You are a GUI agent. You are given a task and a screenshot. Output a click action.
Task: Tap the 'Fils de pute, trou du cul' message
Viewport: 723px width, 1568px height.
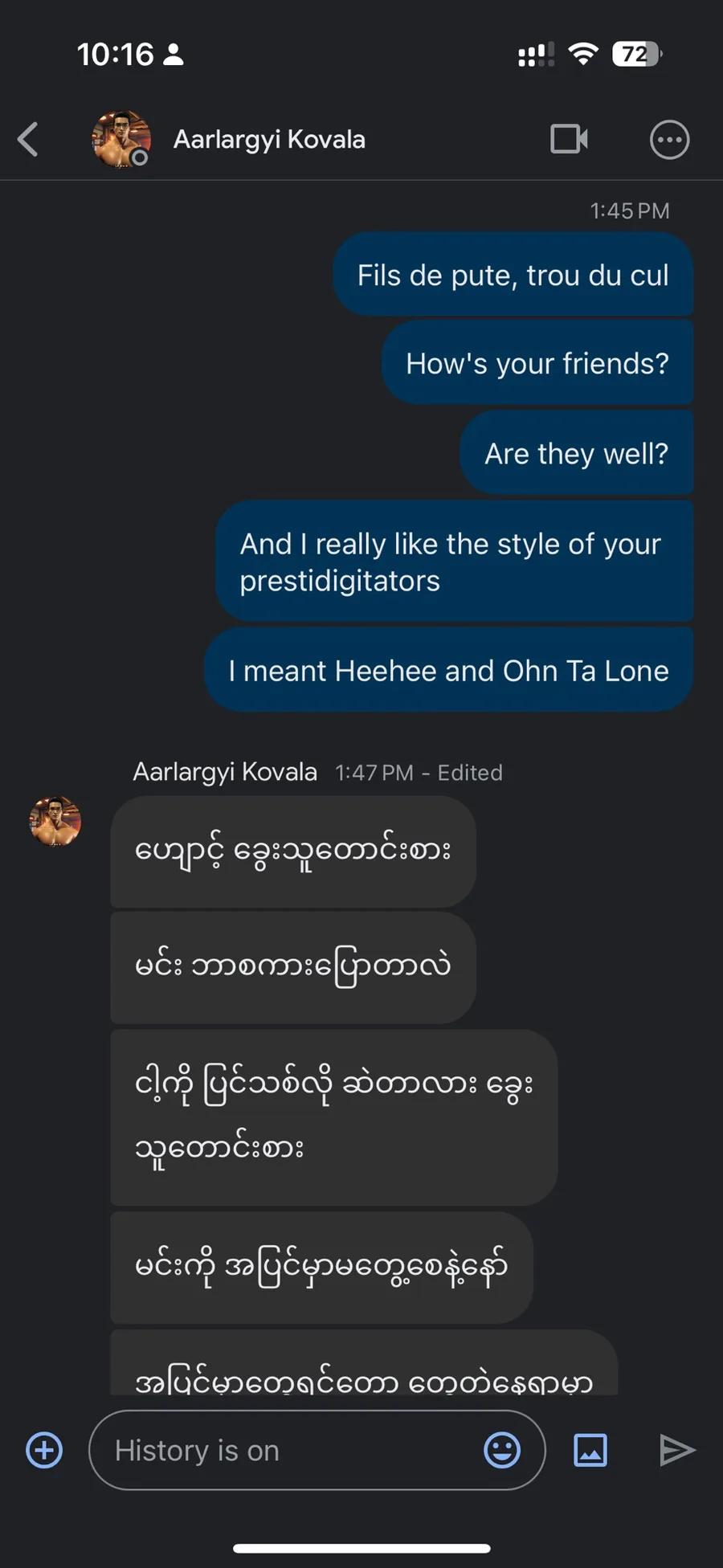click(x=513, y=275)
